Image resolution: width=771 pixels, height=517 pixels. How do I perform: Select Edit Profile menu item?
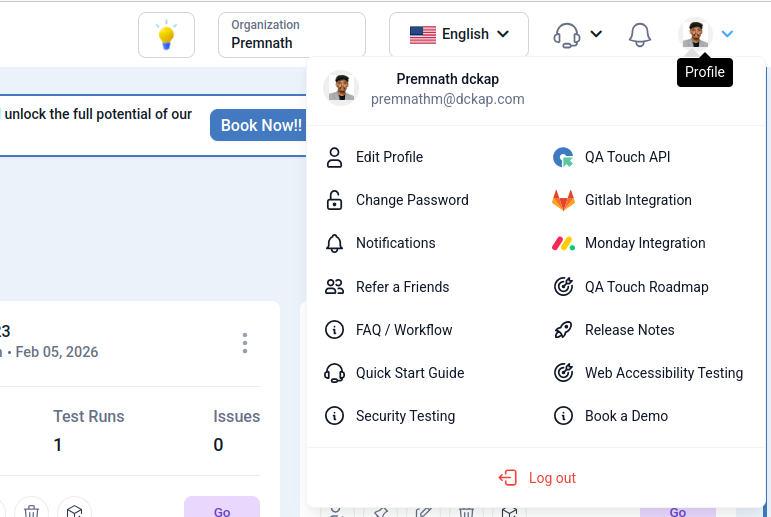(x=389, y=157)
